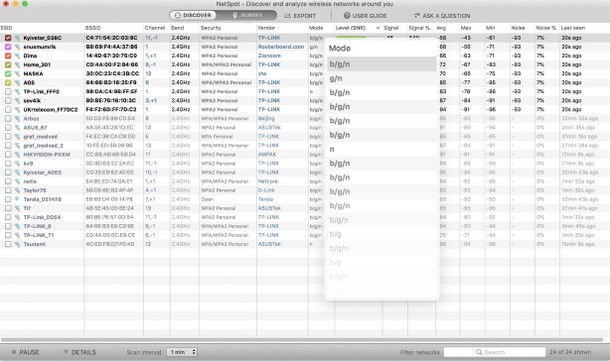Click the Wi-Fi icon next to Dima

pyautogui.click(x=17, y=56)
